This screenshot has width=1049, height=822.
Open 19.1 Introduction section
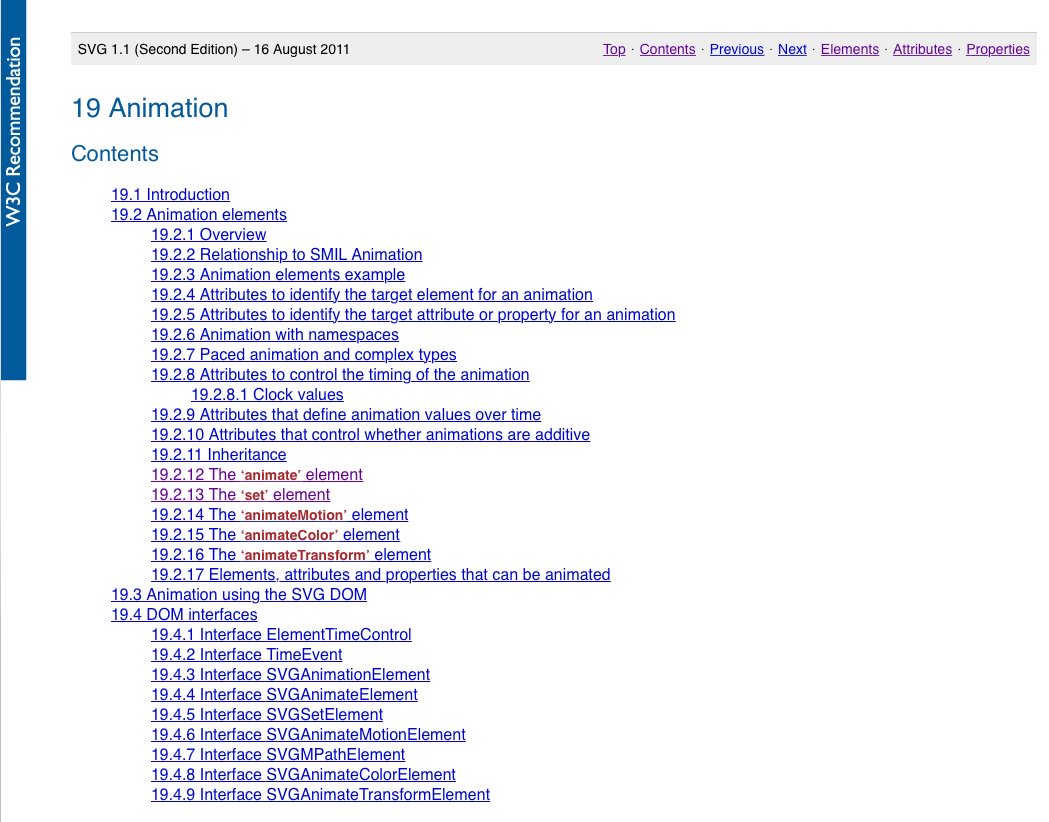tap(170, 195)
